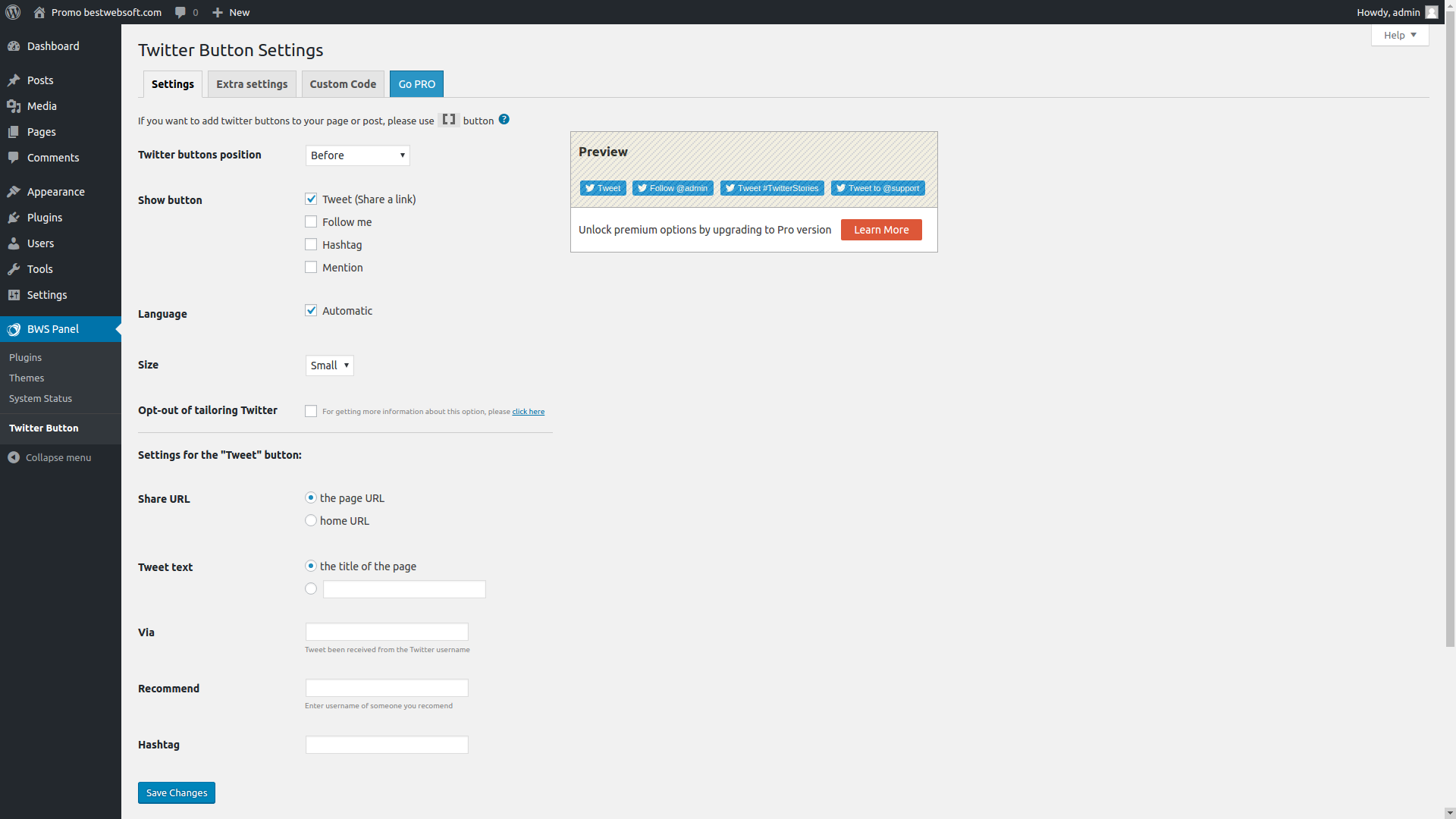Enable the Hashtag button checkbox
Screen dimensions: 1456x819
click(311, 244)
